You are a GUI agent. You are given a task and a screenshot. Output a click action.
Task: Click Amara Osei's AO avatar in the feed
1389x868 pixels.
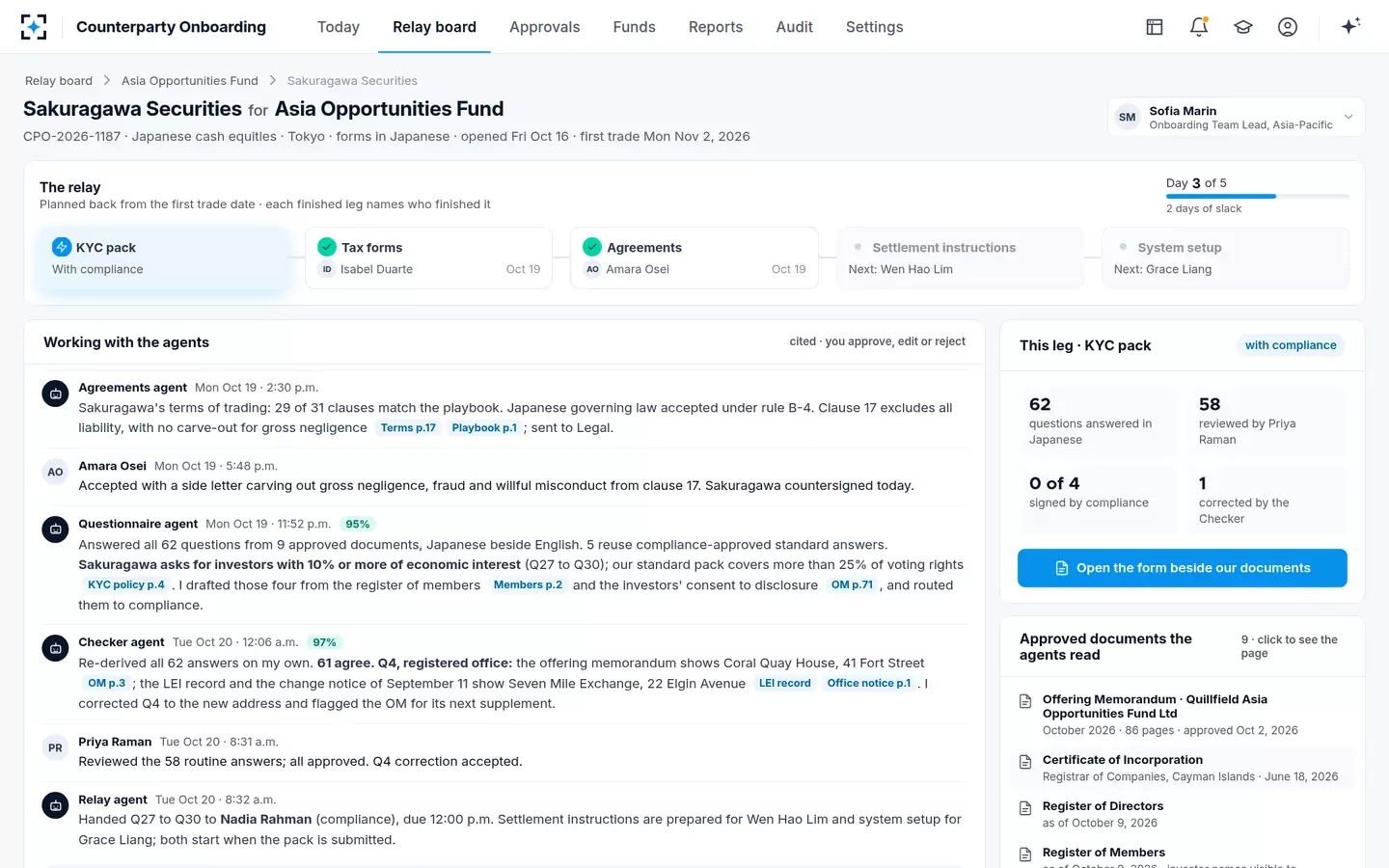[55, 472]
